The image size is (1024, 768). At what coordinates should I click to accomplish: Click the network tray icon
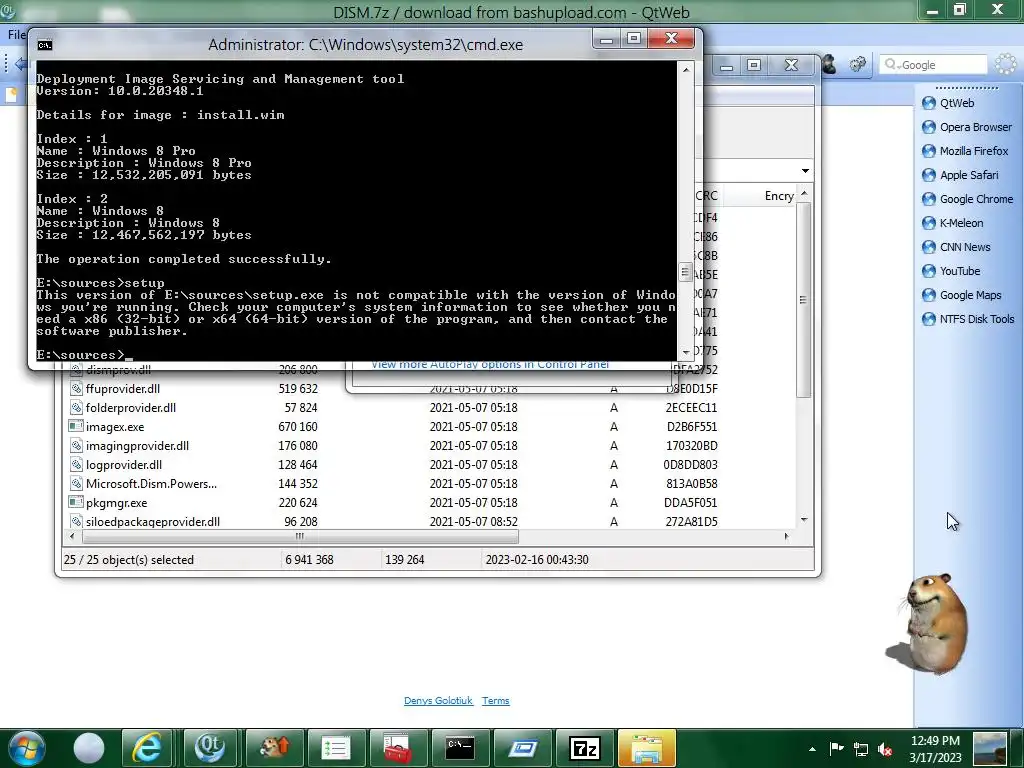pos(861,749)
